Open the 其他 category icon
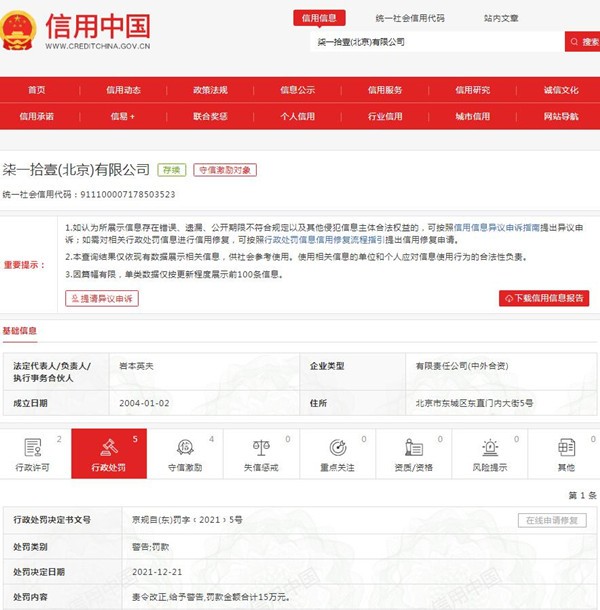The height and width of the screenshot is (610, 600). click(x=566, y=447)
